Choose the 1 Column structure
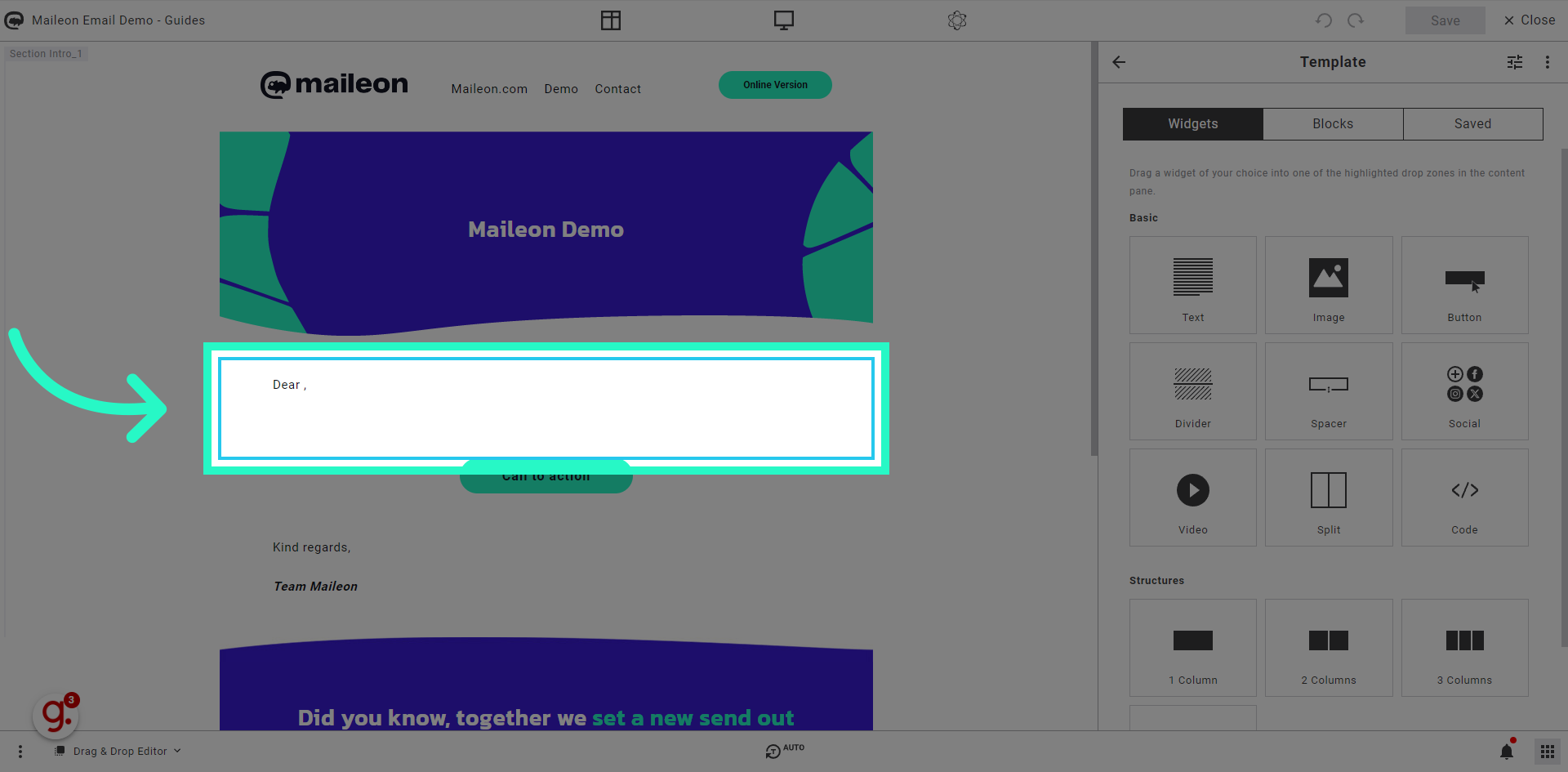This screenshot has width=1568, height=772. click(1193, 648)
